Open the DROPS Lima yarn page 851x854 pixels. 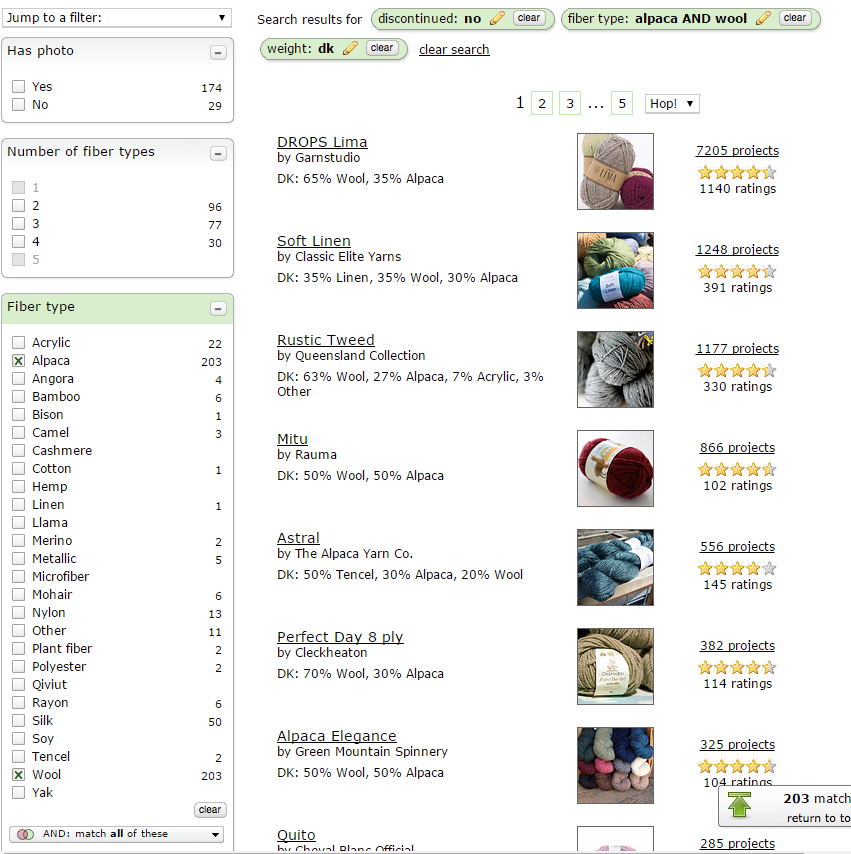point(322,142)
